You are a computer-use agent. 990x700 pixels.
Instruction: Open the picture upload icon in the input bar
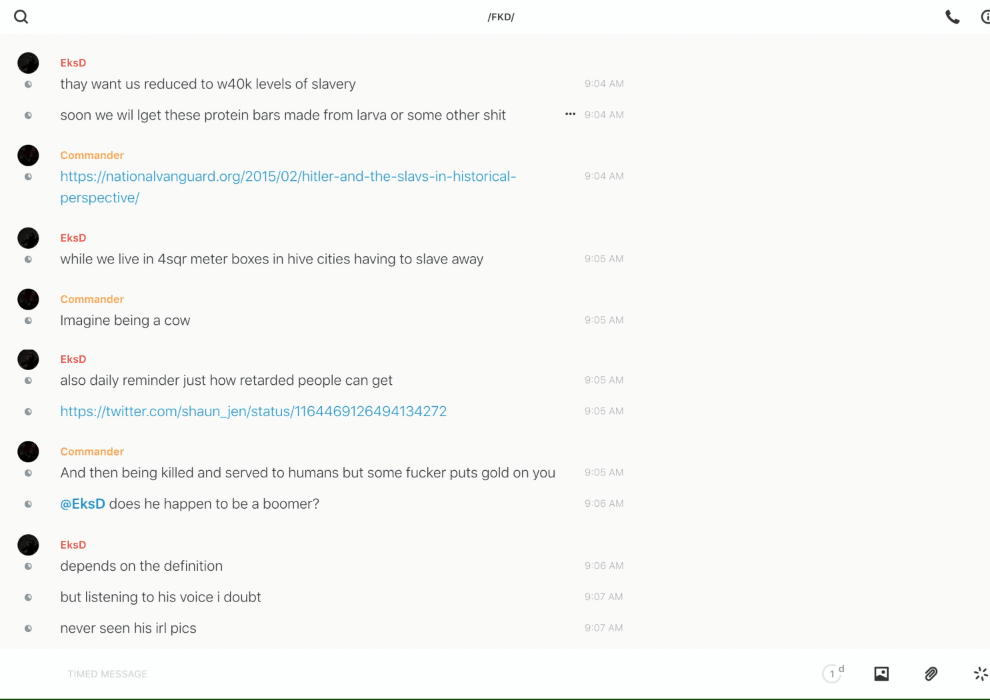coord(881,674)
